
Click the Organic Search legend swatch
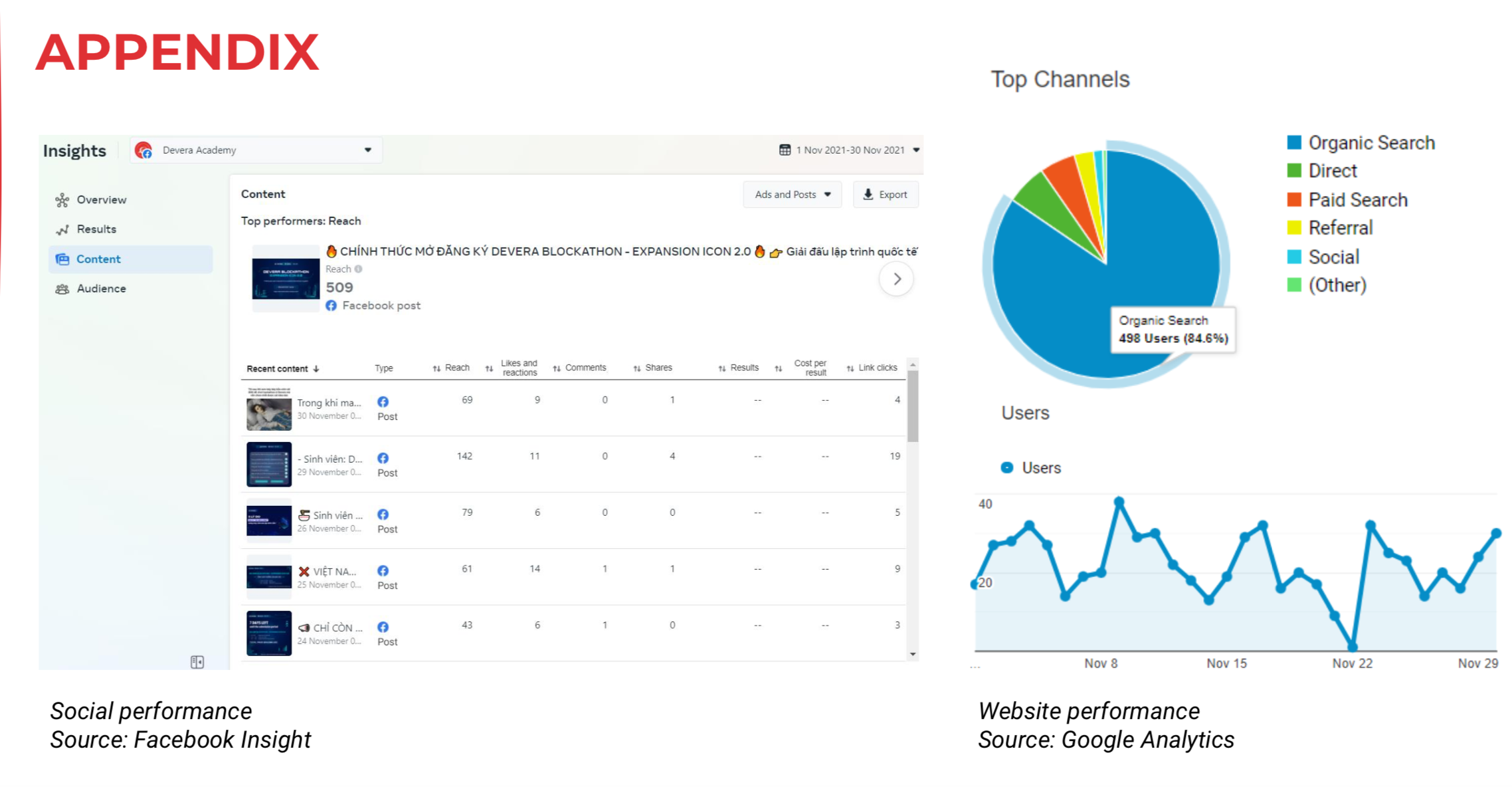click(x=1293, y=142)
